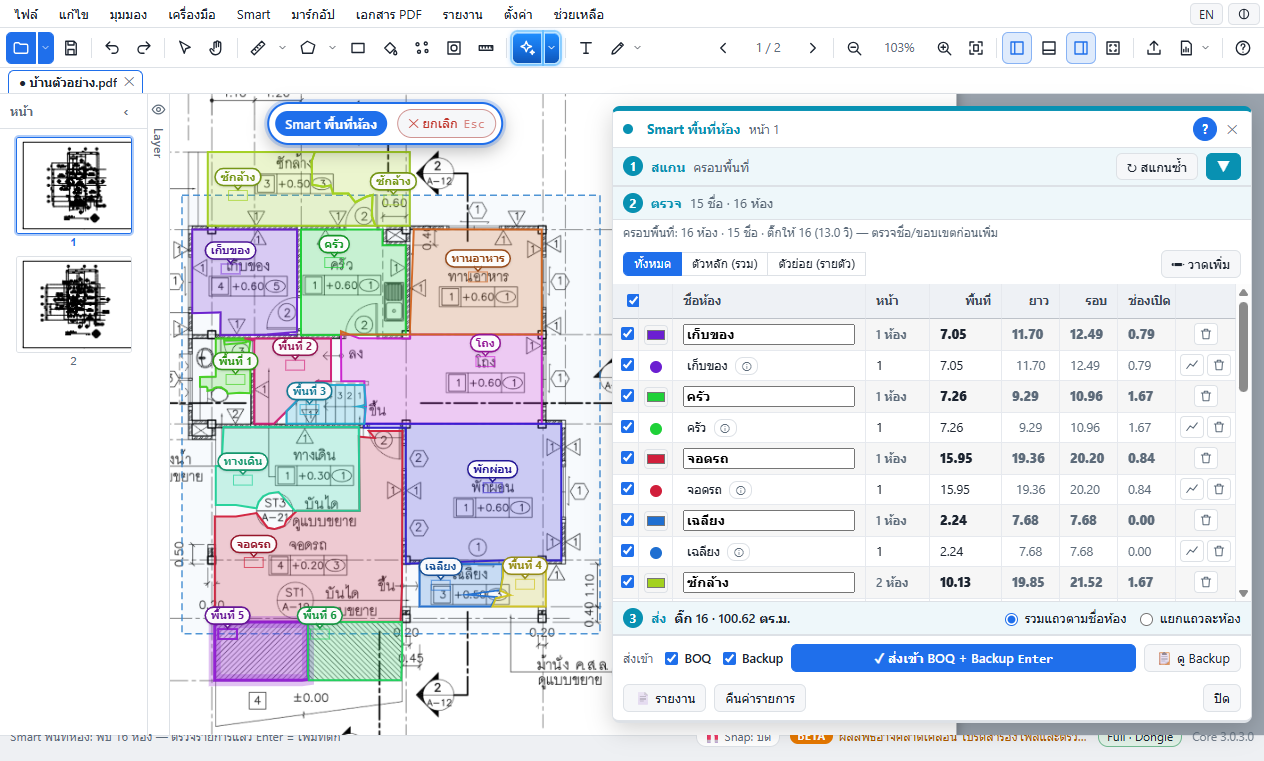Open the Smart tool dropdown arrow
Image resolution: width=1264 pixels, height=761 pixels.
point(551,48)
